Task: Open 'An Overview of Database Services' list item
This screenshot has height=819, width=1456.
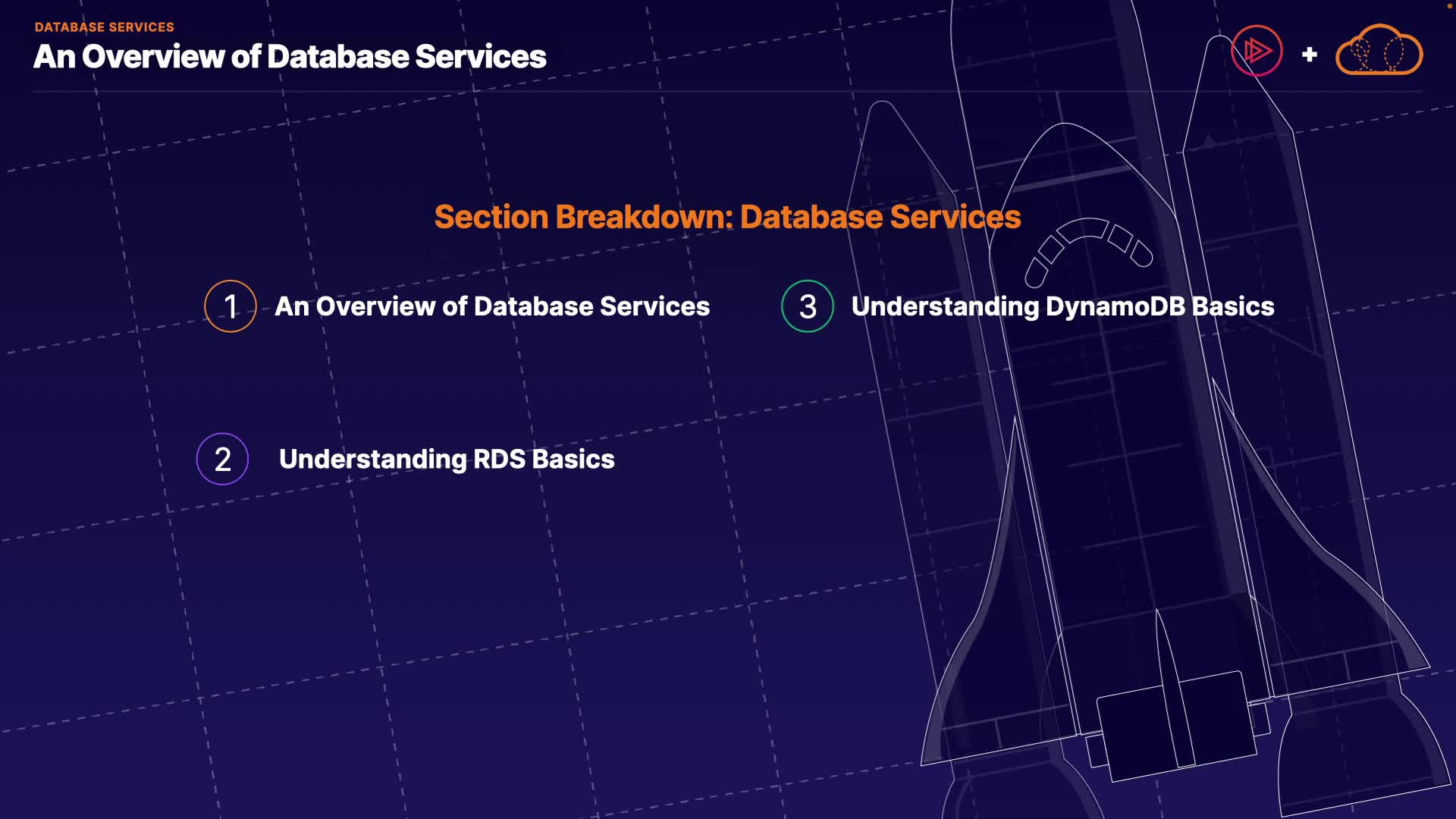Action: 491,306
